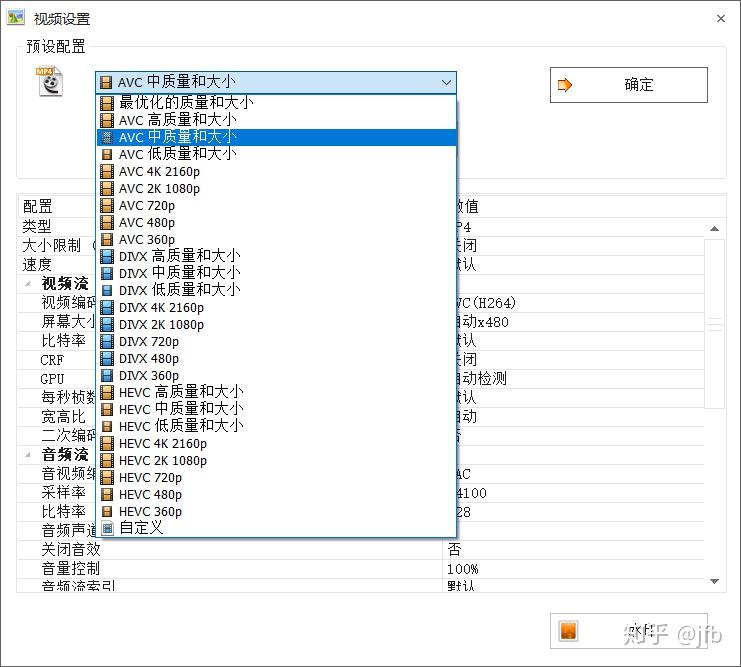
Task: Click the settings table scrollbar thumb
Action: [x=715, y=324]
